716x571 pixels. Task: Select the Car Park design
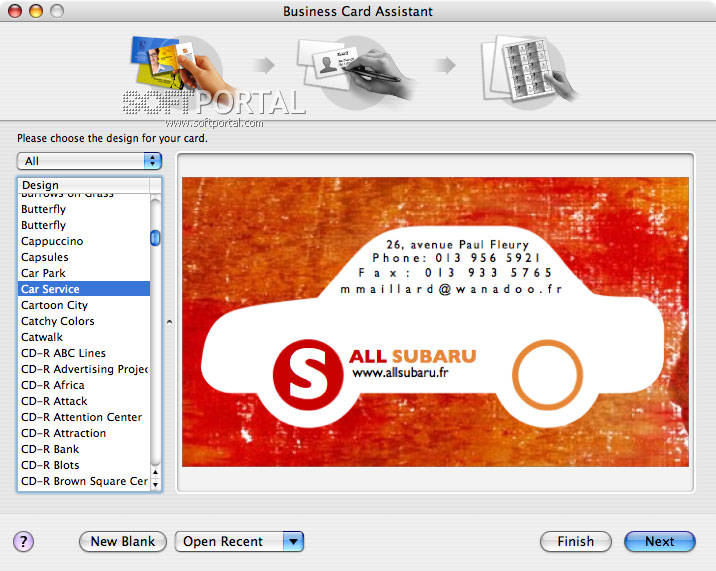(x=84, y=273)
